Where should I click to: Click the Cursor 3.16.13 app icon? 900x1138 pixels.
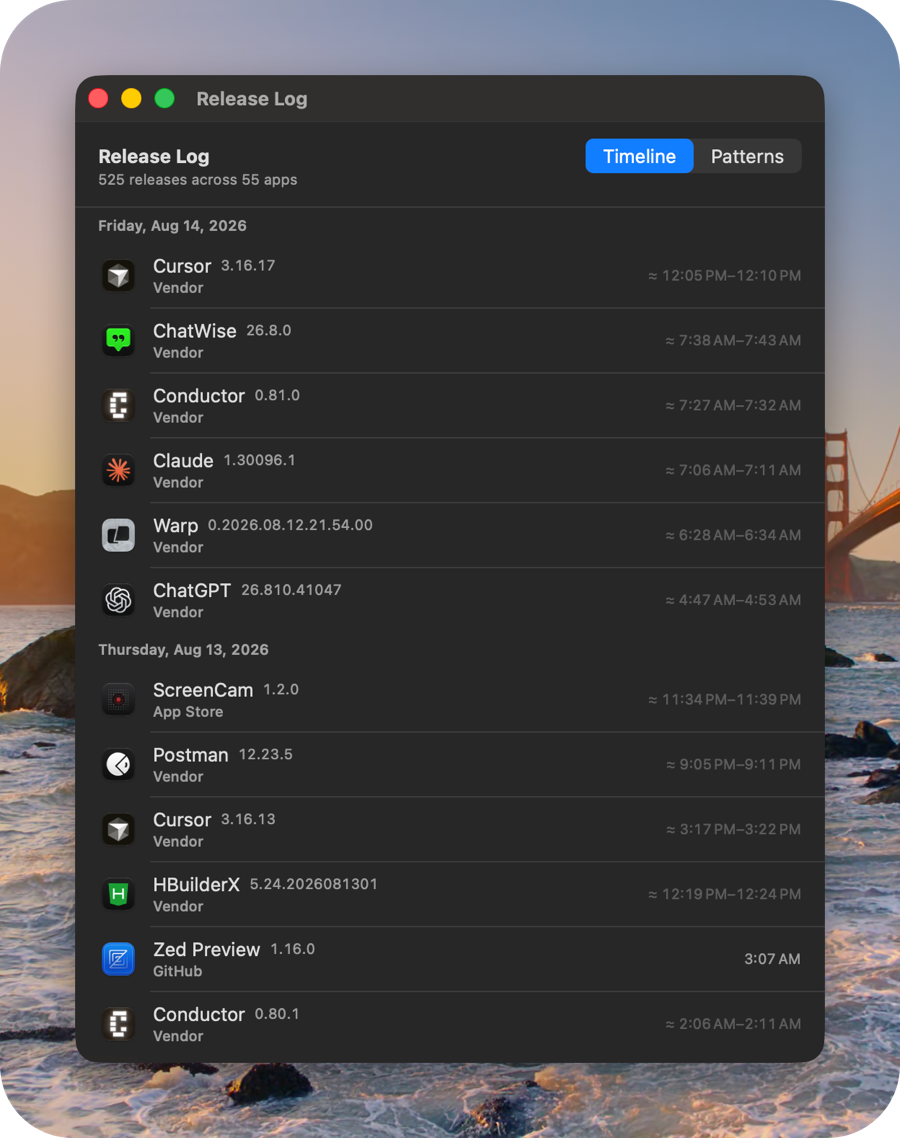pyautogui.click(x=118, y=830)
